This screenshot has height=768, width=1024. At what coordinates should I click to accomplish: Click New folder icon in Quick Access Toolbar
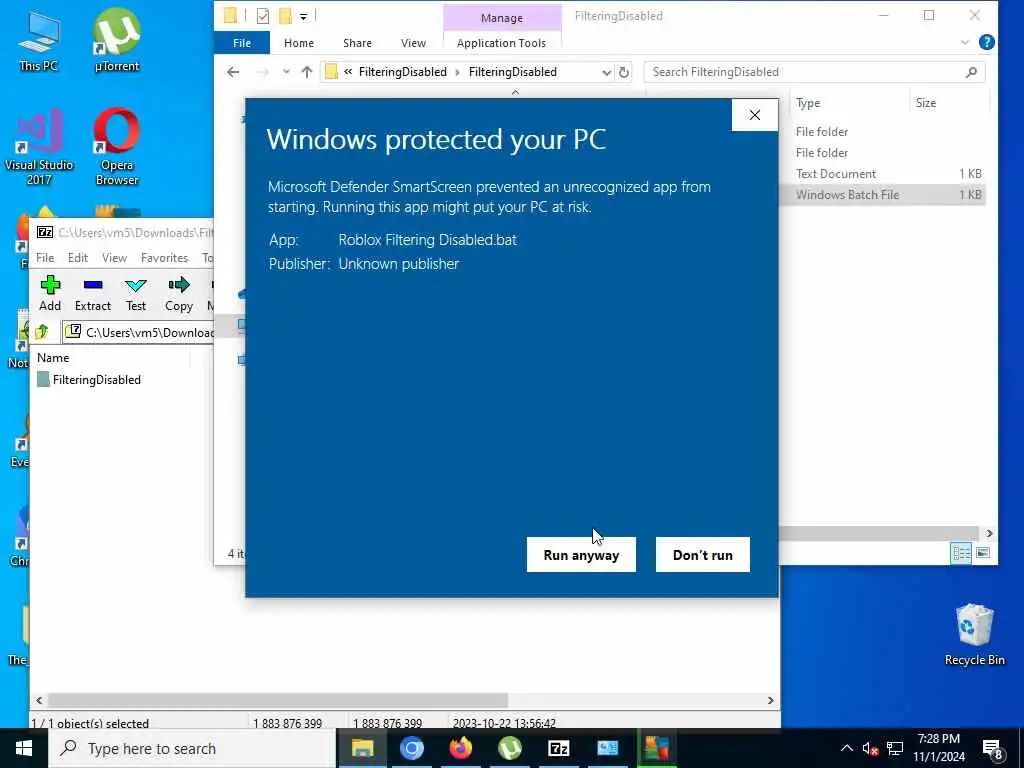pyautogui.click(x=285, y=16)
